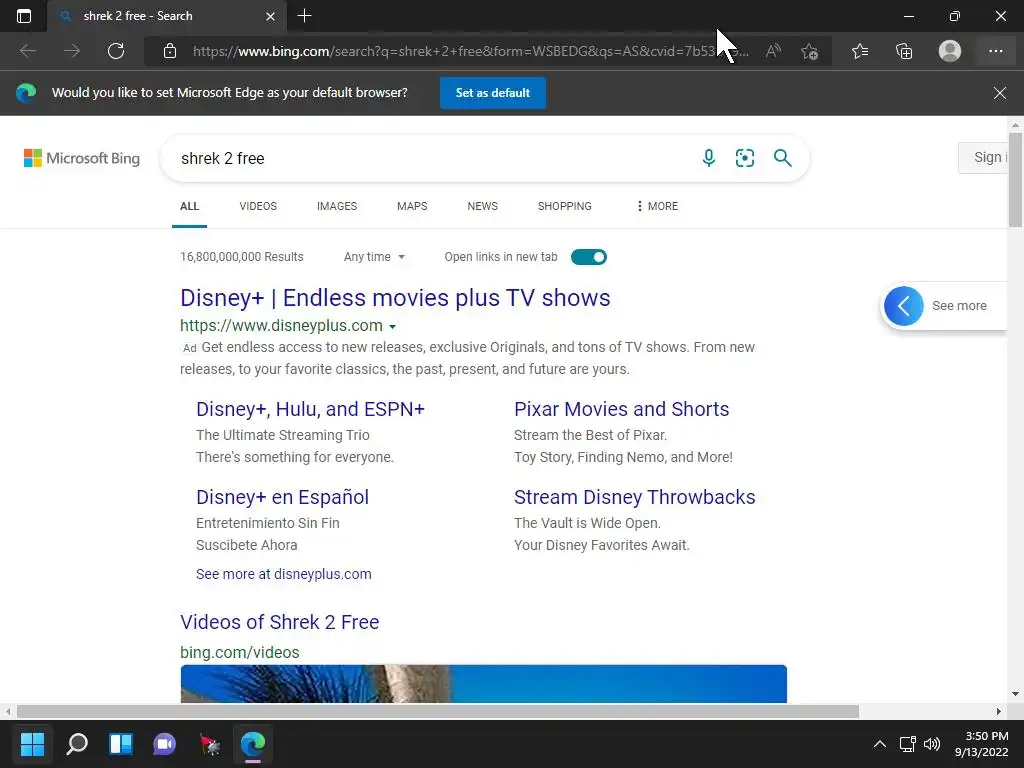Switch to the IMAGES tab
Viewport: 1024px width, 768px height.
click(x=337, y=206)
